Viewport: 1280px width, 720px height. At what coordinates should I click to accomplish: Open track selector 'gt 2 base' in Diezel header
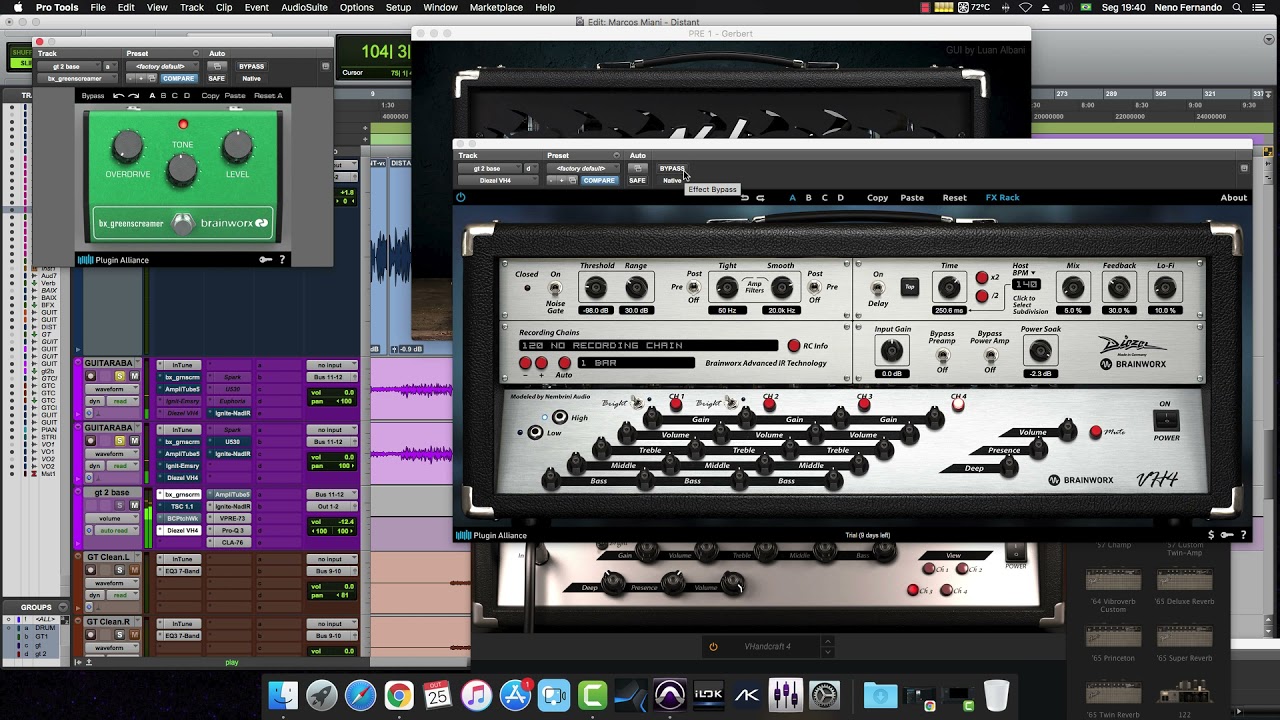click(x=491, y=168)
